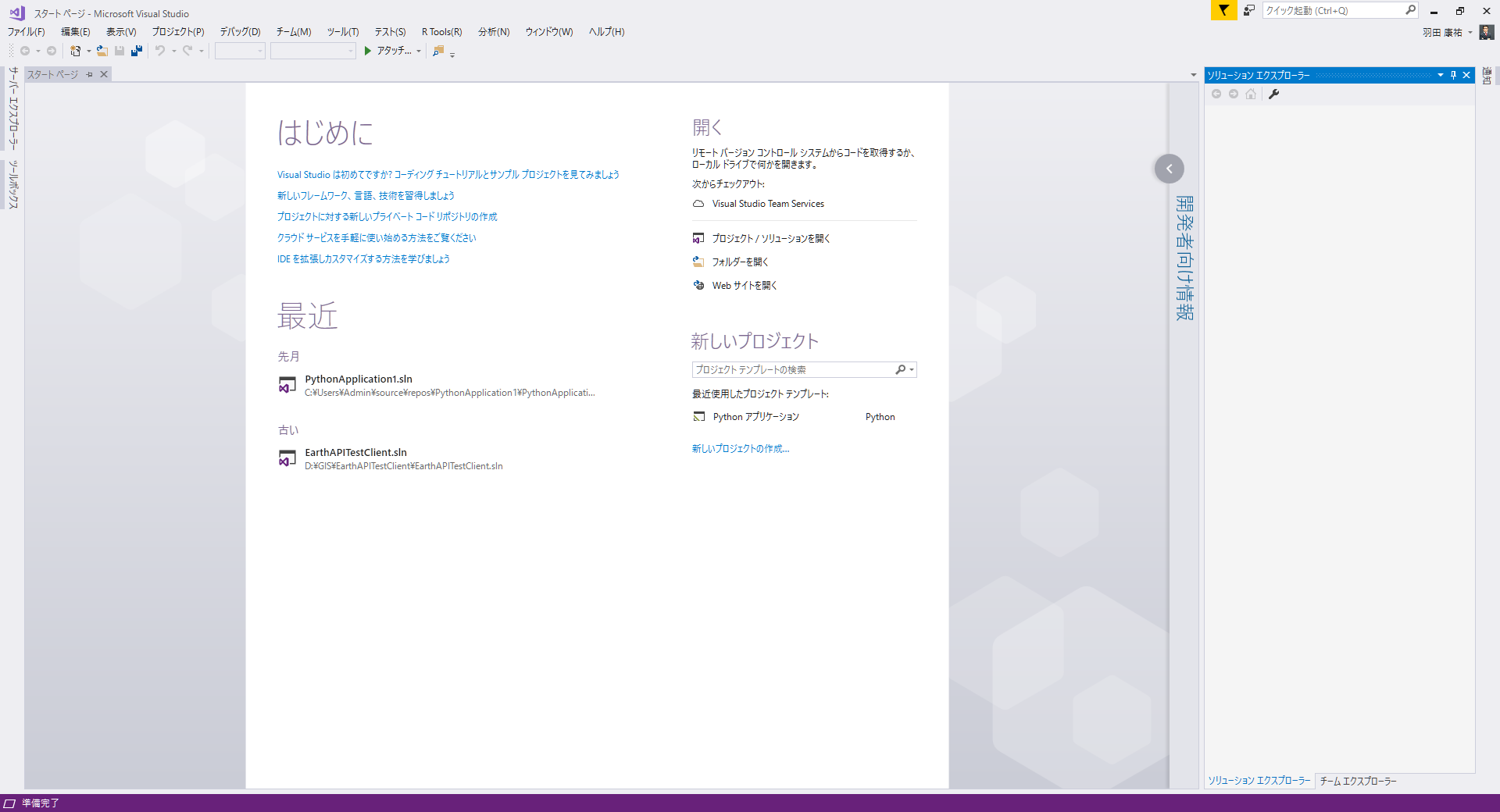Screen dimensions: 1500x812
Task: Click the Redo toolbar icon
Action: click(187, 51)
